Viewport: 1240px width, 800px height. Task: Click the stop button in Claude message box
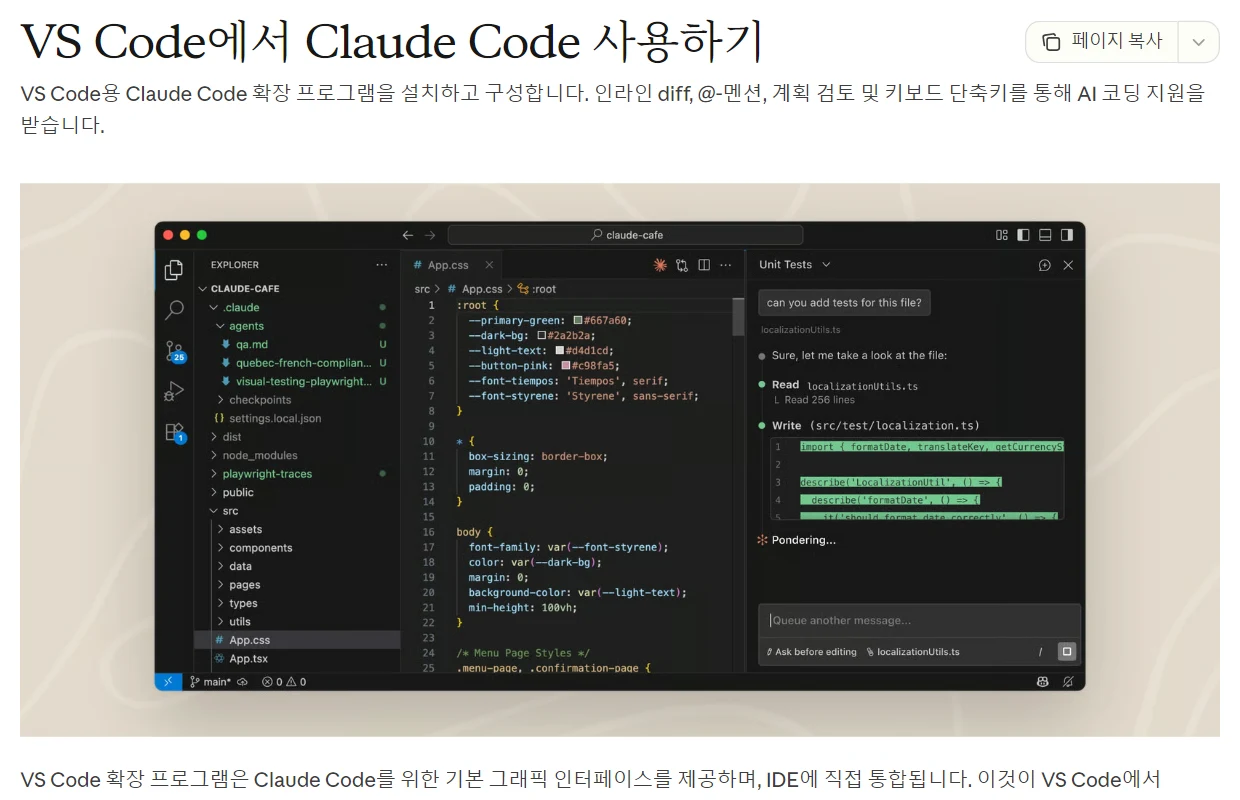pos(1067,651)
